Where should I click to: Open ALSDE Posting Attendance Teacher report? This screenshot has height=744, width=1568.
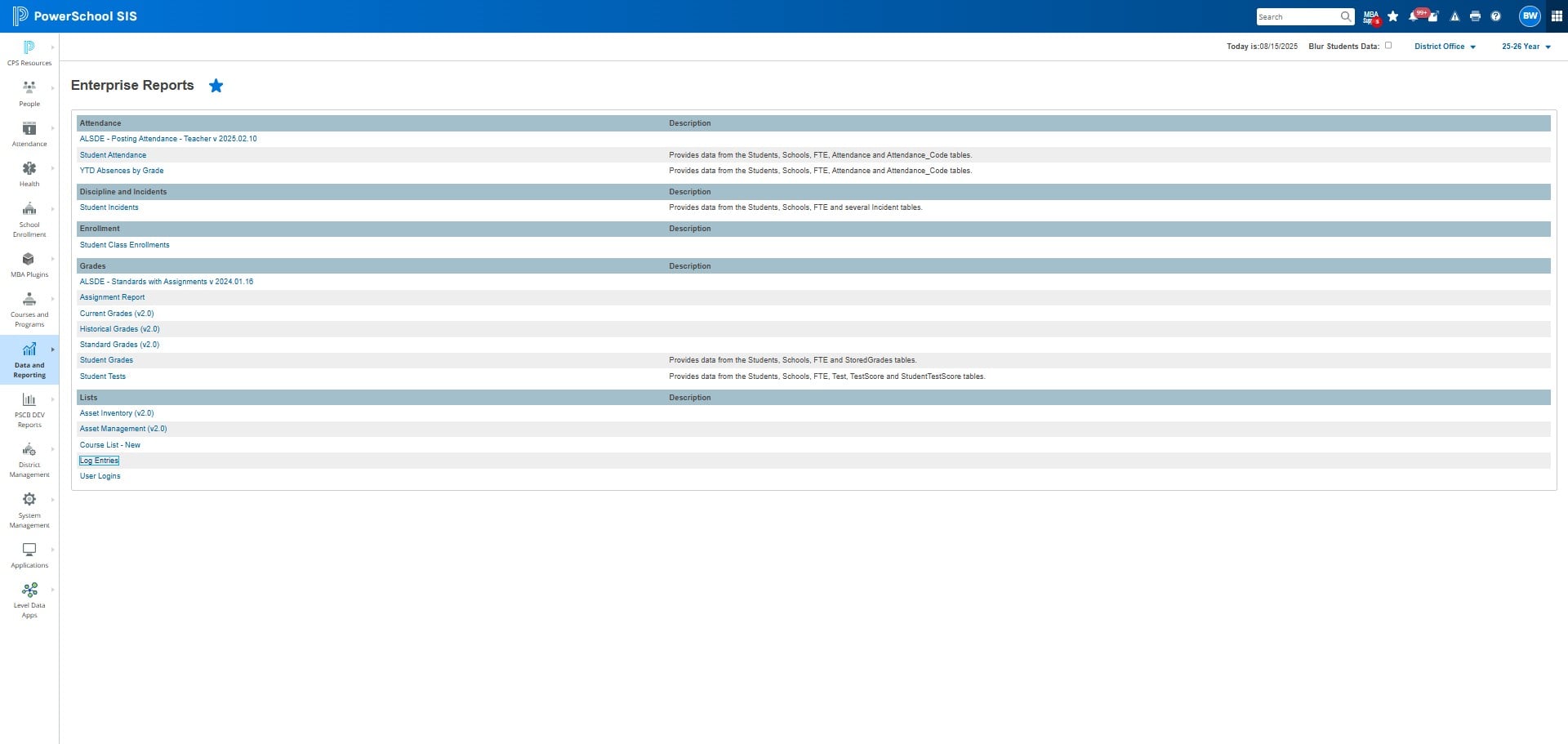click(x=168, y=139)
